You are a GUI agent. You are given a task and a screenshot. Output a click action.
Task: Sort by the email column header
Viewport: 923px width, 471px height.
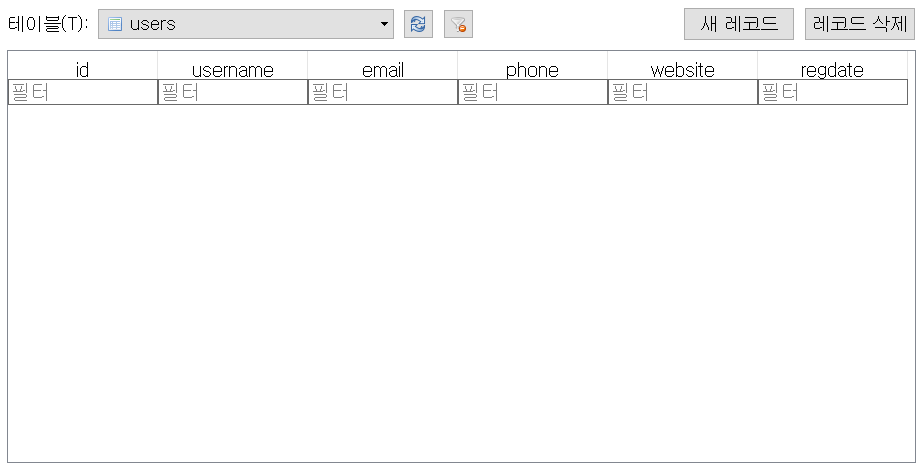pyautogui.click(x=383, y=66)
